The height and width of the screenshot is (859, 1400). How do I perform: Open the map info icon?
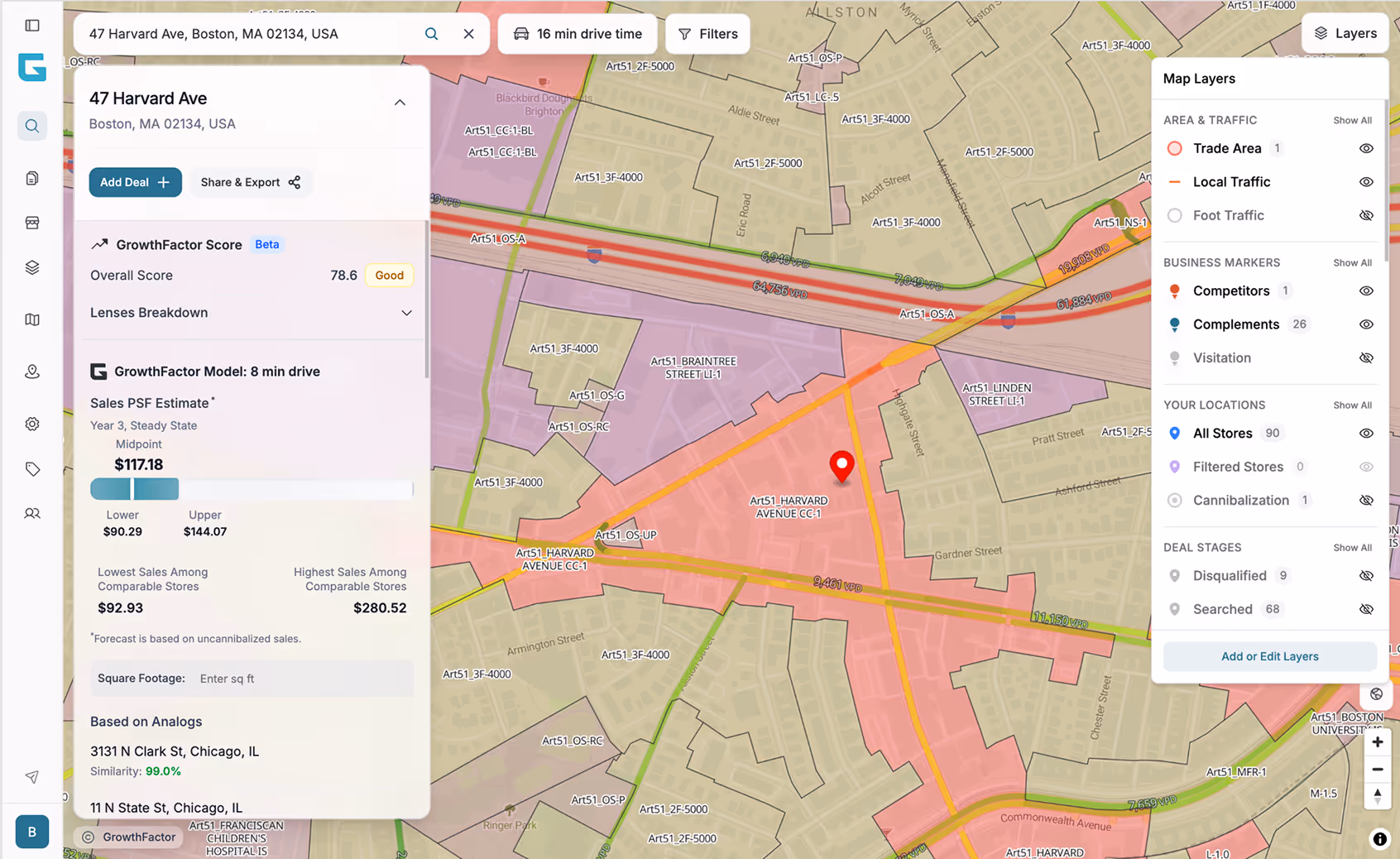[1380, 839]
